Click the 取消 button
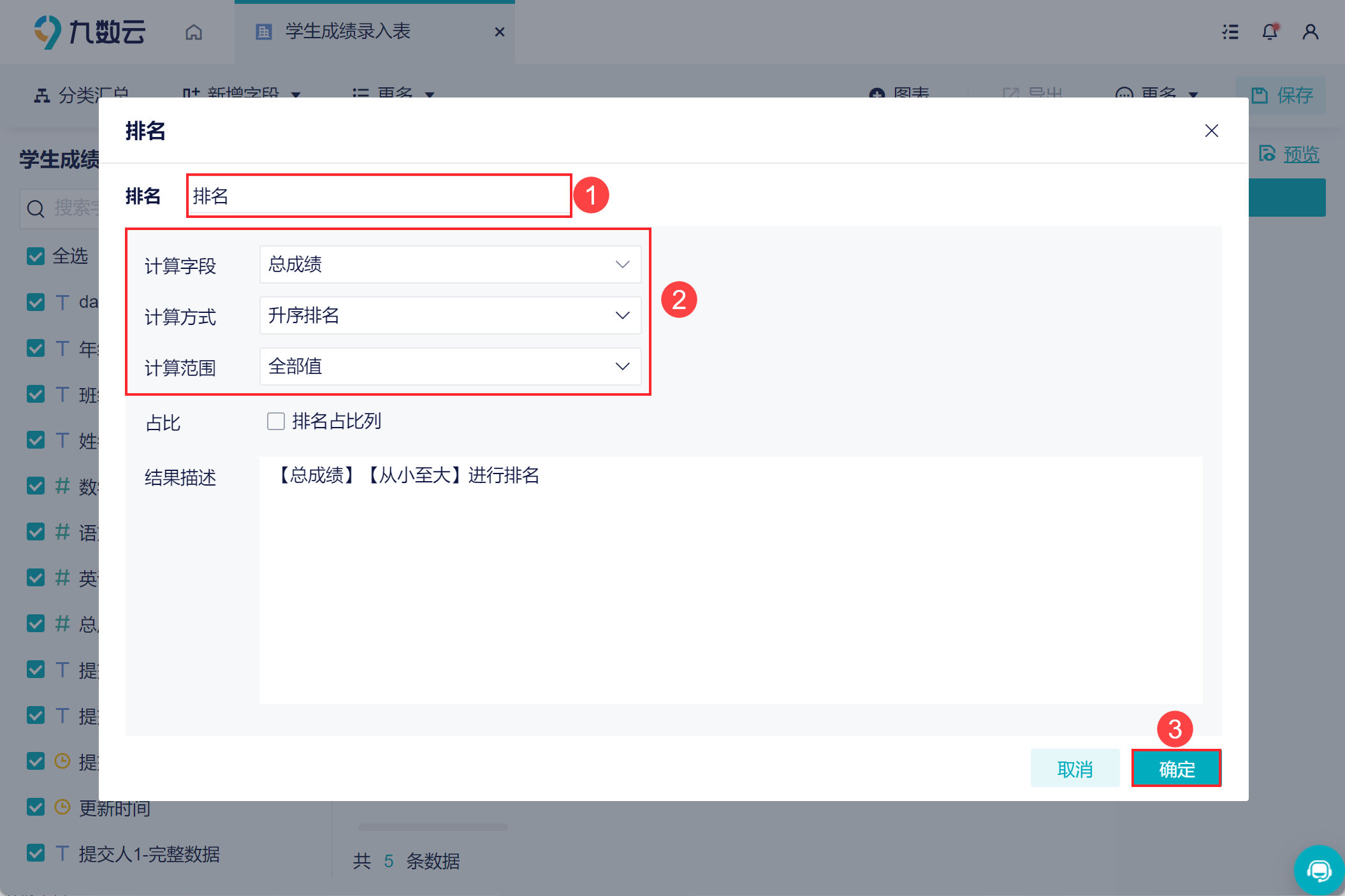Image resolution: width=1345 pixels, height=896 pixels. (x=1075, y=769)
